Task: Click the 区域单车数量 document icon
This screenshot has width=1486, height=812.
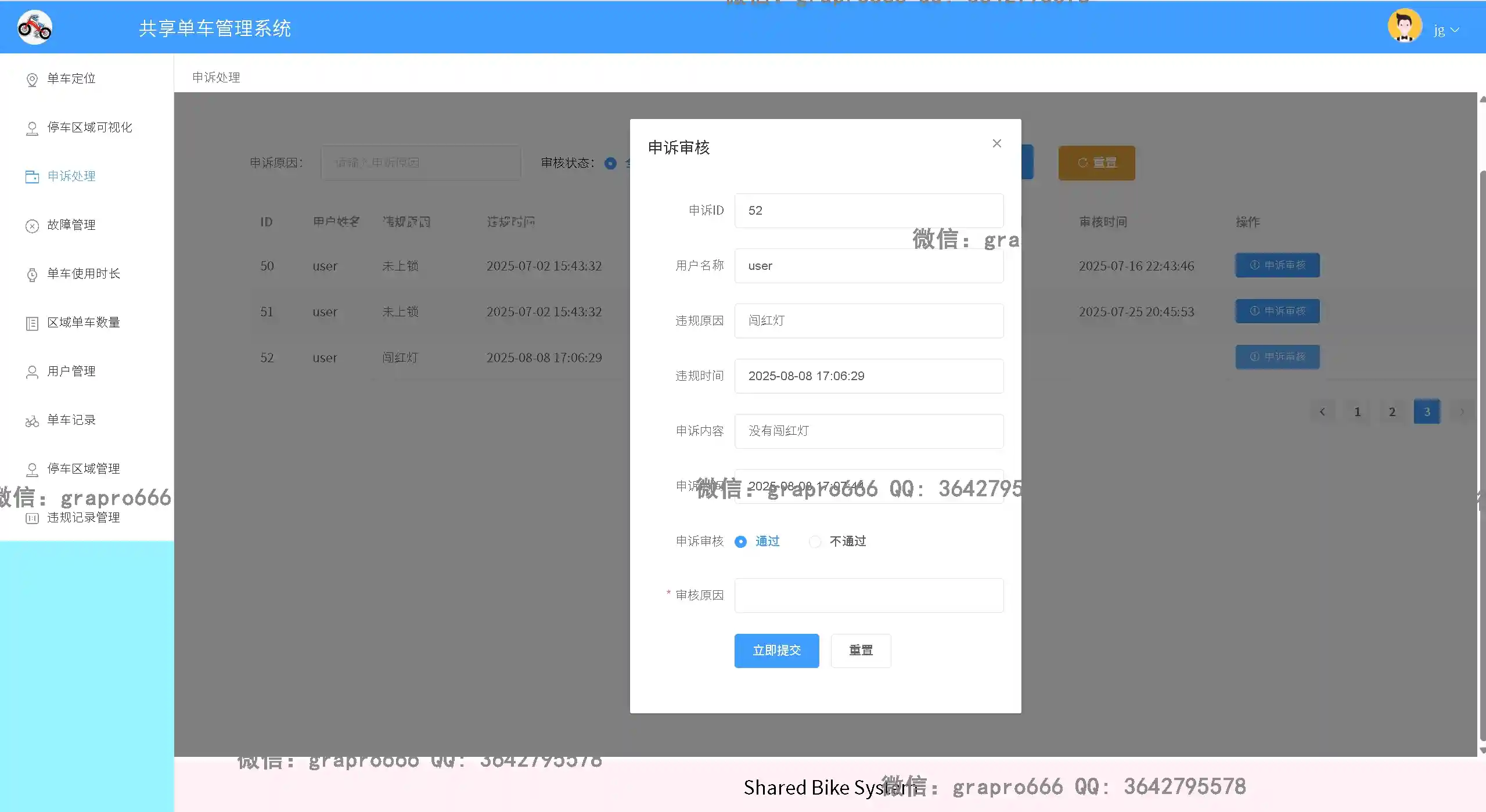Action: click(32, 323)
